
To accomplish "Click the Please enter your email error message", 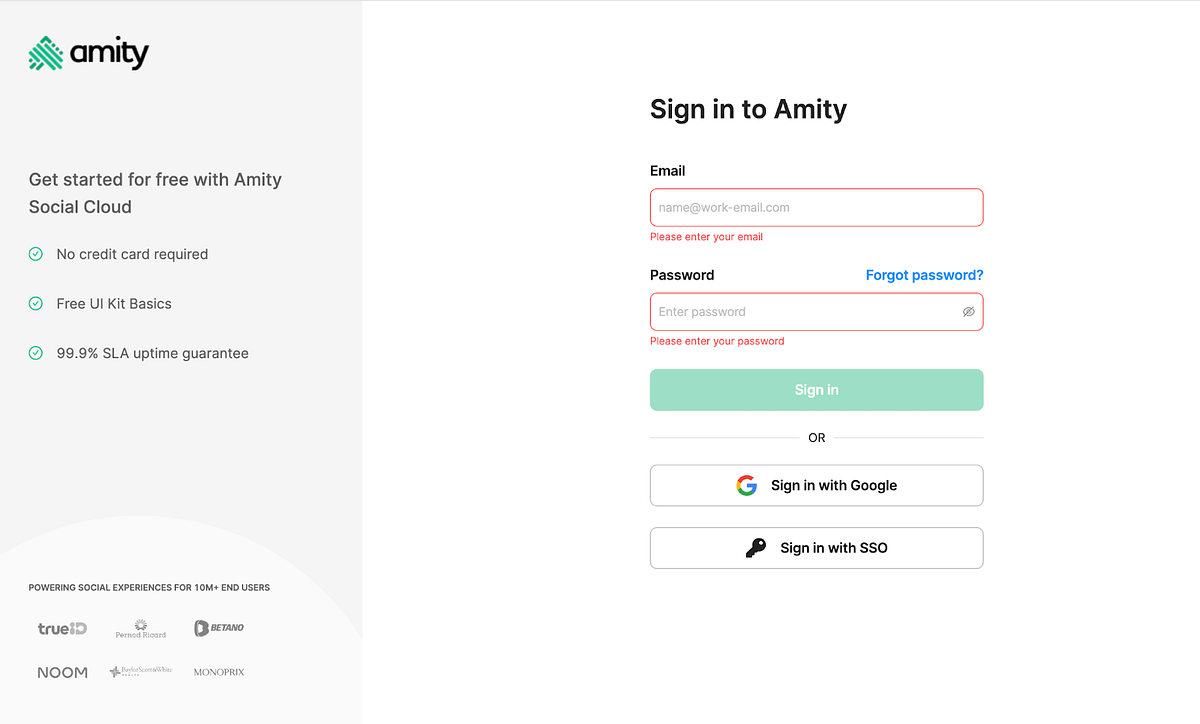I will tap(706, 236).
